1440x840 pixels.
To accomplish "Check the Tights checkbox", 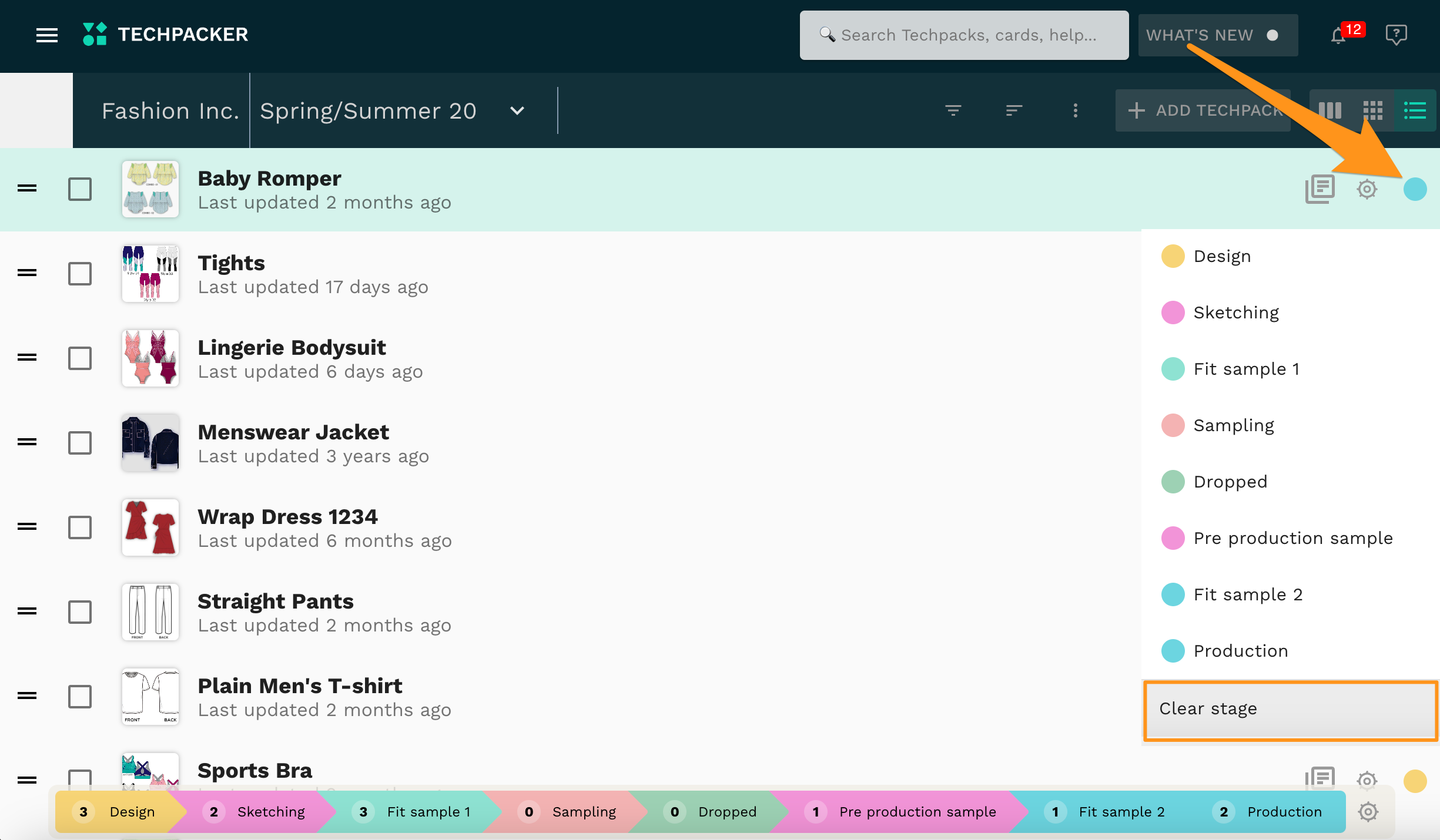I will [x=80, y=274].
